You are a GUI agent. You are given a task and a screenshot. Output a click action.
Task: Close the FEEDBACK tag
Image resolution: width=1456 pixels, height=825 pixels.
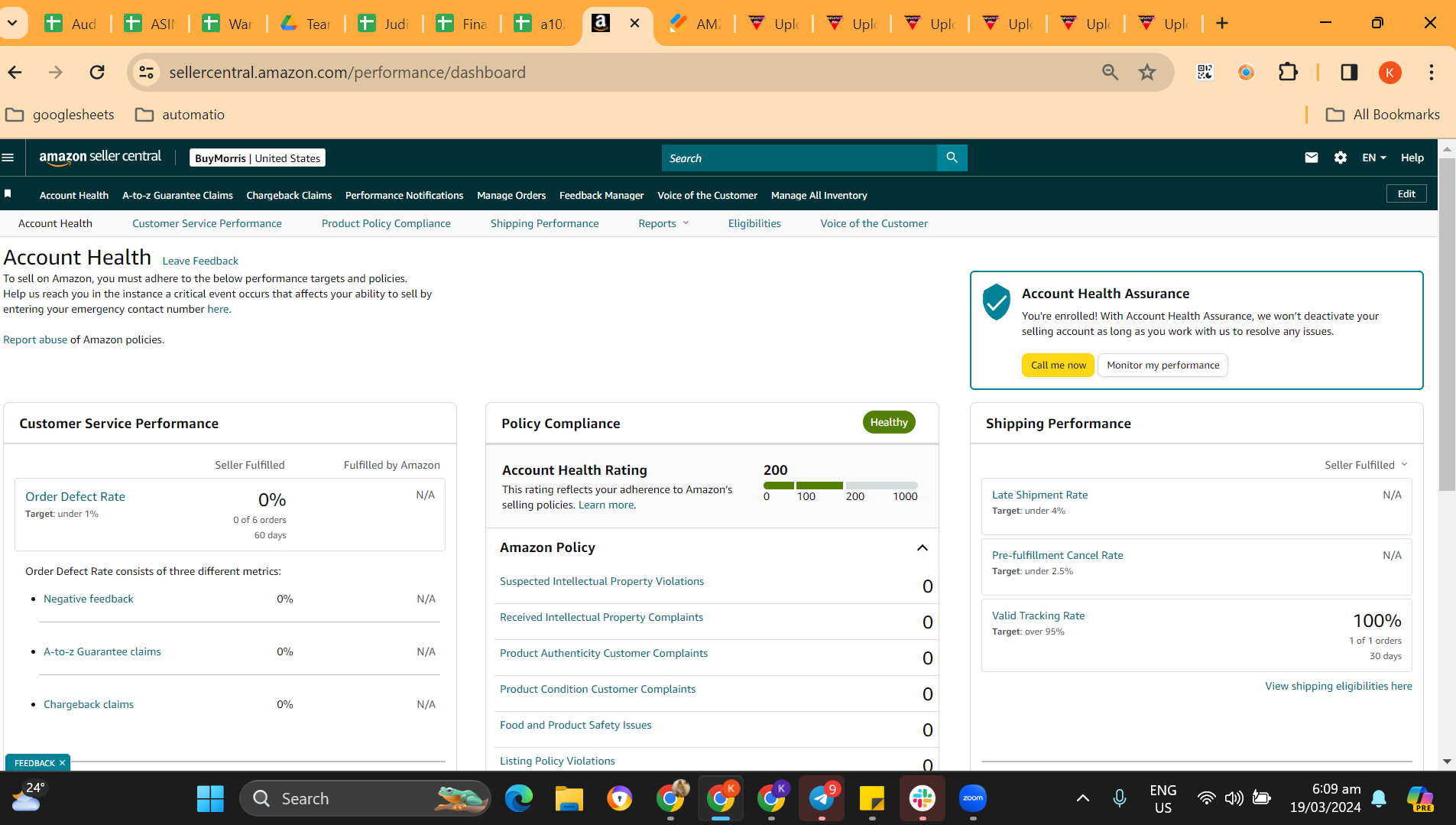[62, 763]
